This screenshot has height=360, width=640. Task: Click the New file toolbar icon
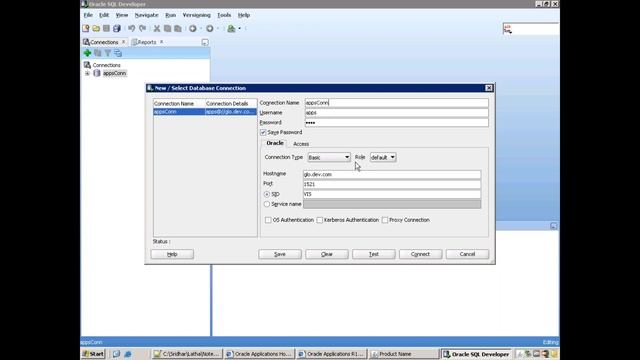pyautogui.click(x=86, y=29)
